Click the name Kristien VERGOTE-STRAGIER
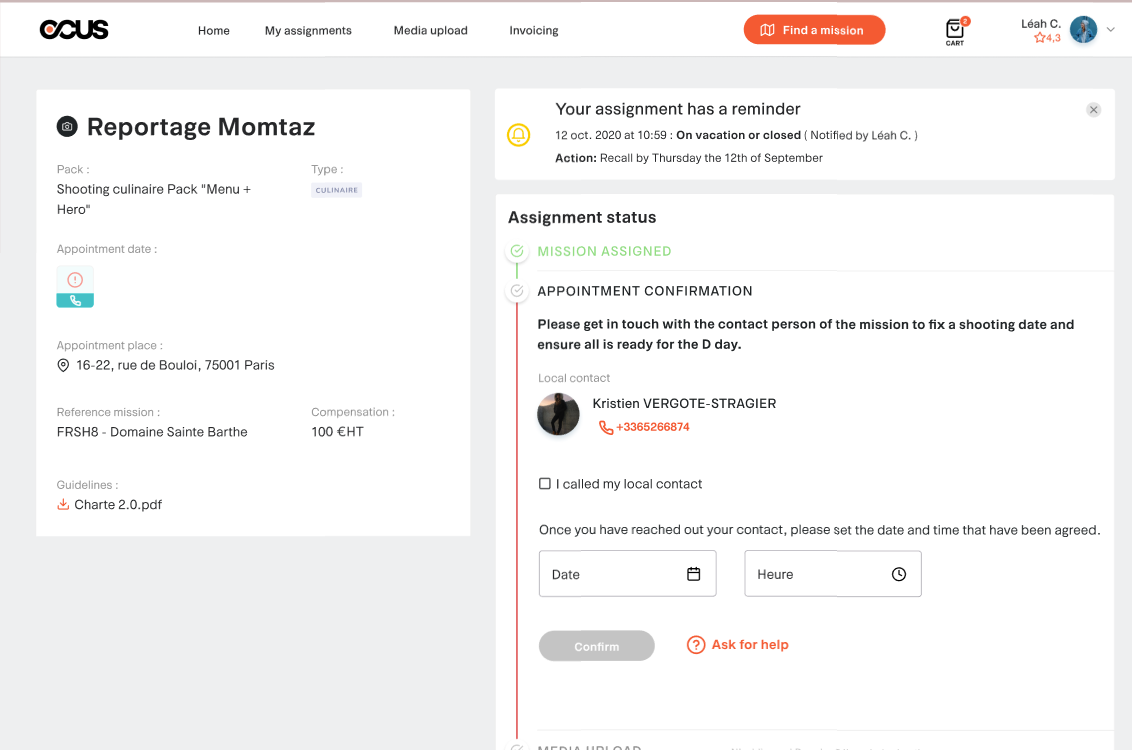Screen dimensions: 1132x750 (x=684, y=404)
